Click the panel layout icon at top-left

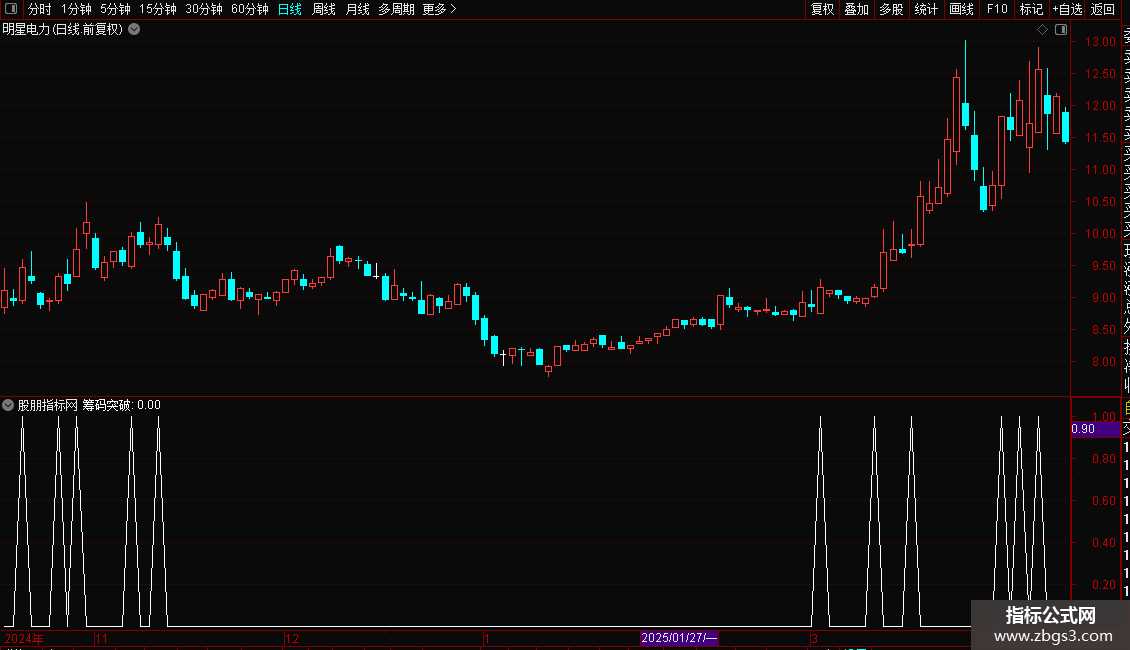coord(11,9)
